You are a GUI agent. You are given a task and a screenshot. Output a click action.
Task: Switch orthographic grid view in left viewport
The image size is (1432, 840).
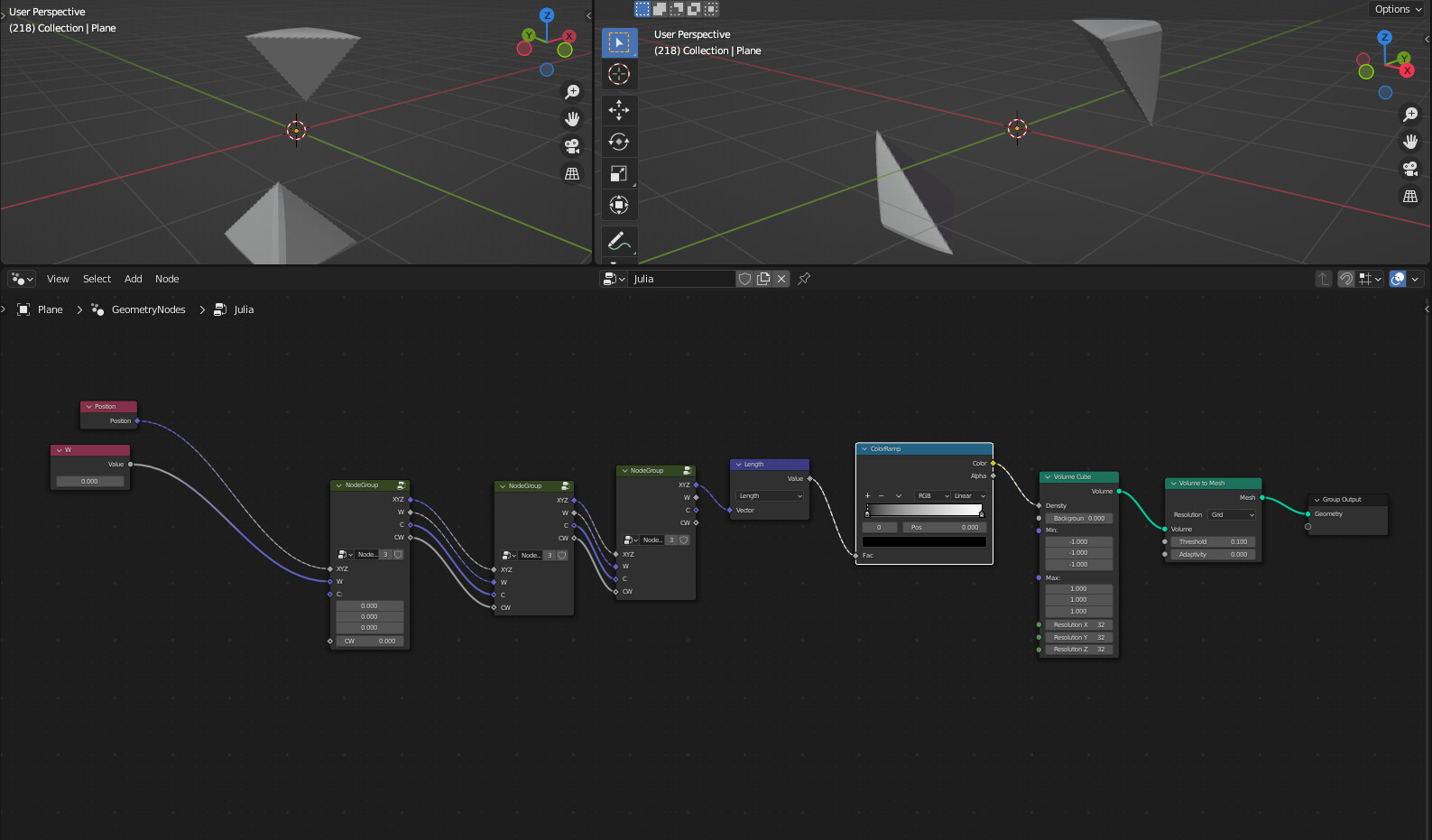572,173
